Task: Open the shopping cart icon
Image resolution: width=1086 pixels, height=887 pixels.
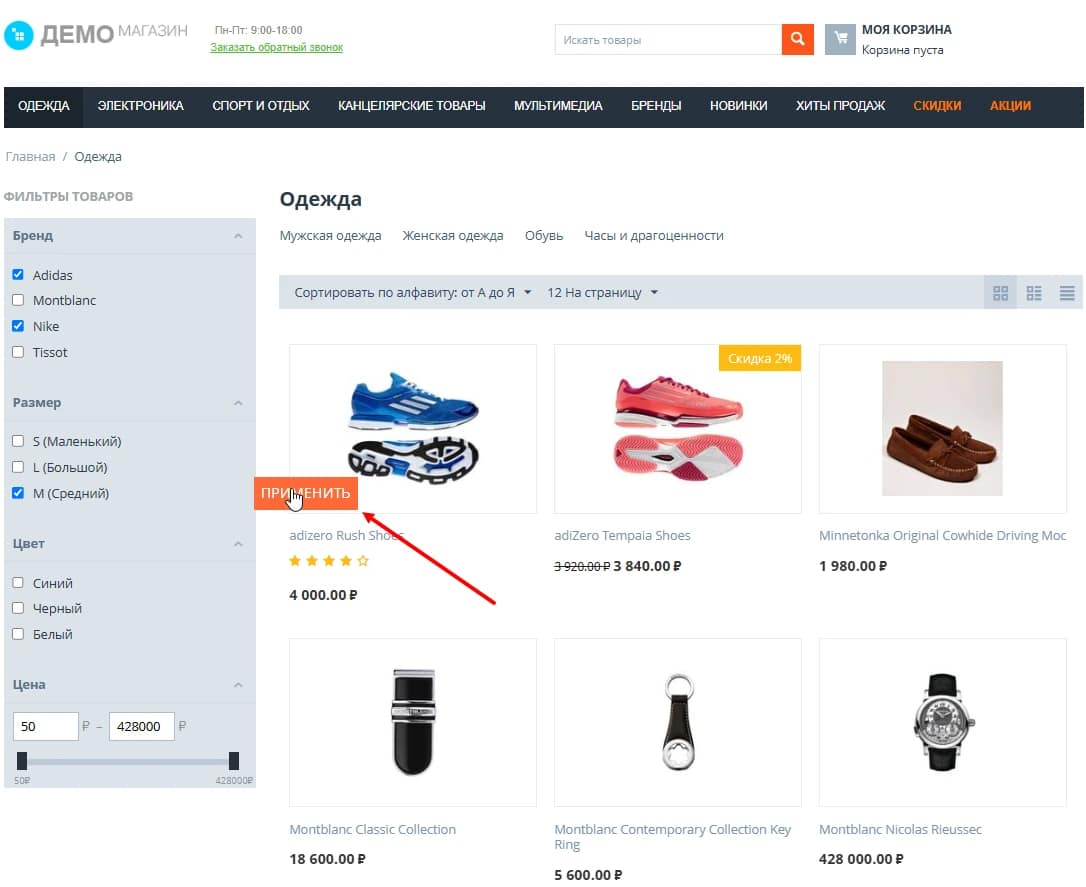Action: pyautogui.click(x=840, y=40)
